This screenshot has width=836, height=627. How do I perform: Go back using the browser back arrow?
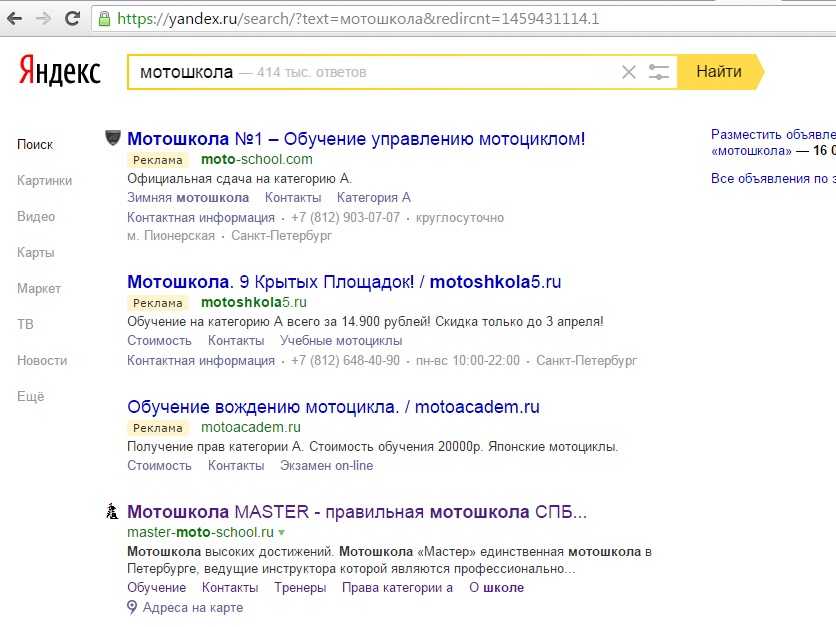click(x=14, y=19)
